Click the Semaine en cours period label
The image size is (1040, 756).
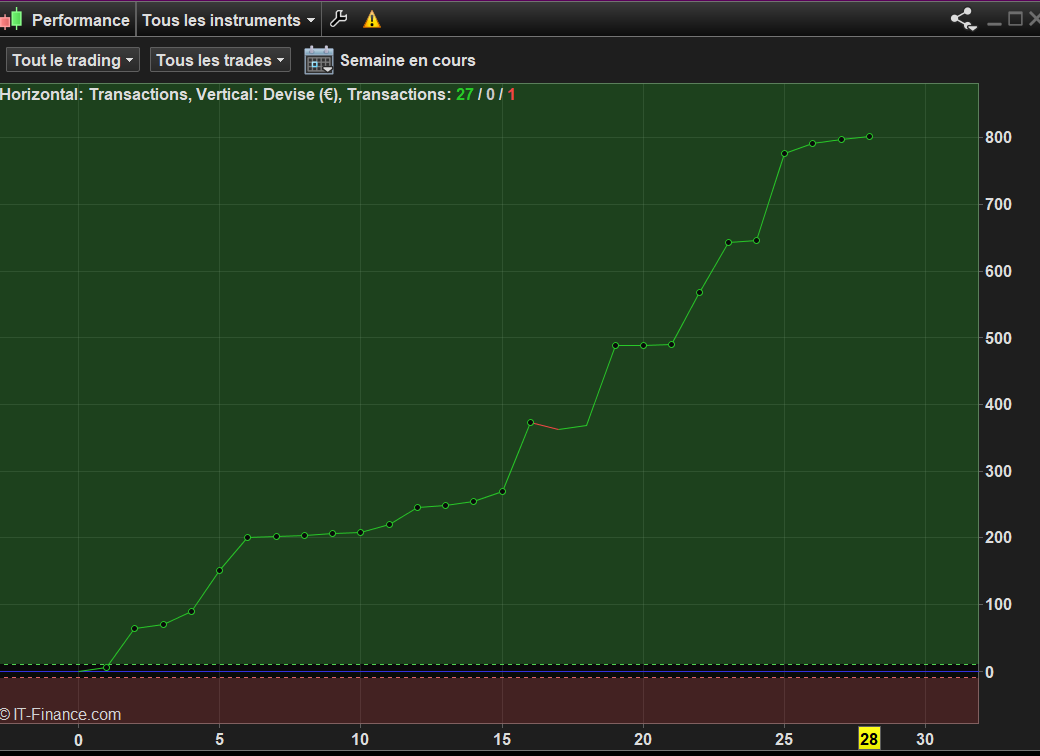(x=407, y=60)
